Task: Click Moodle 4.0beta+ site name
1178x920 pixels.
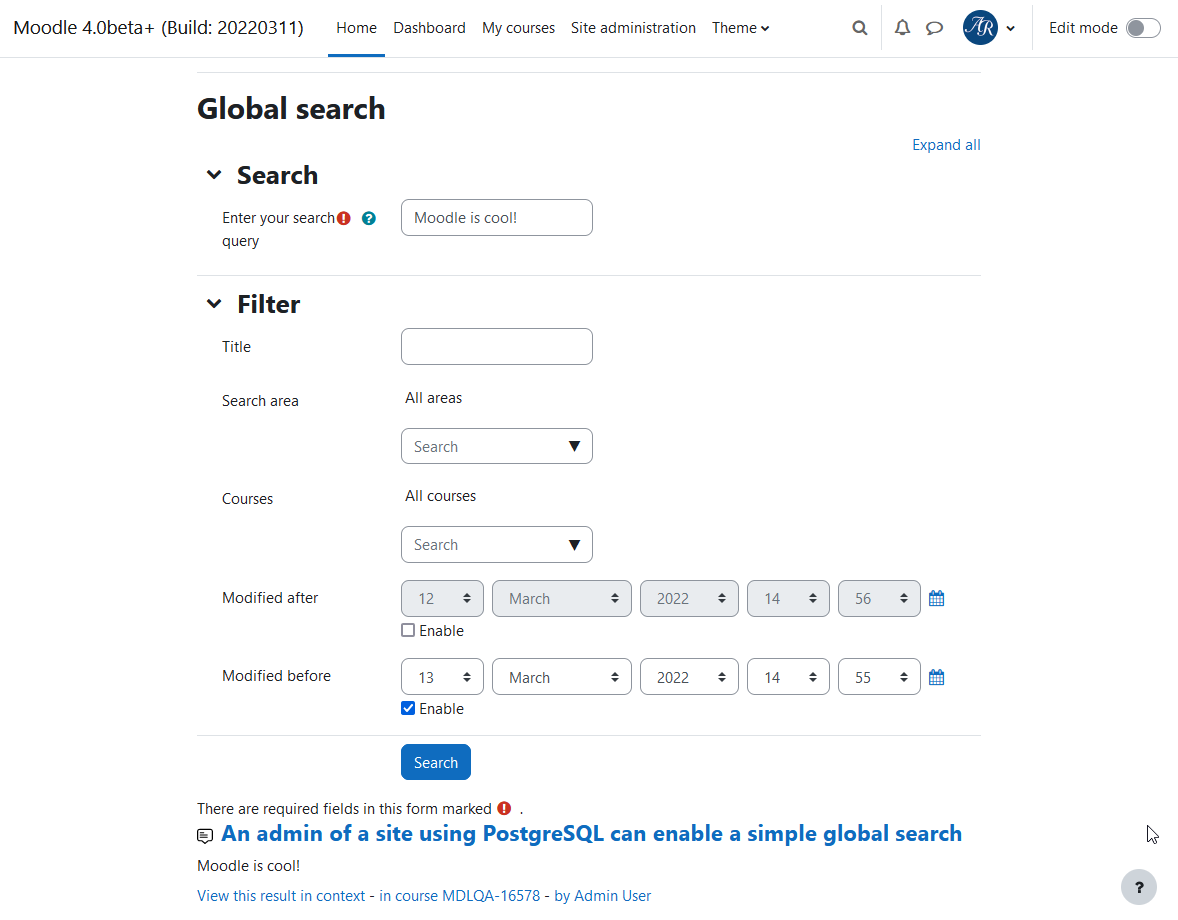Action: 159,28
